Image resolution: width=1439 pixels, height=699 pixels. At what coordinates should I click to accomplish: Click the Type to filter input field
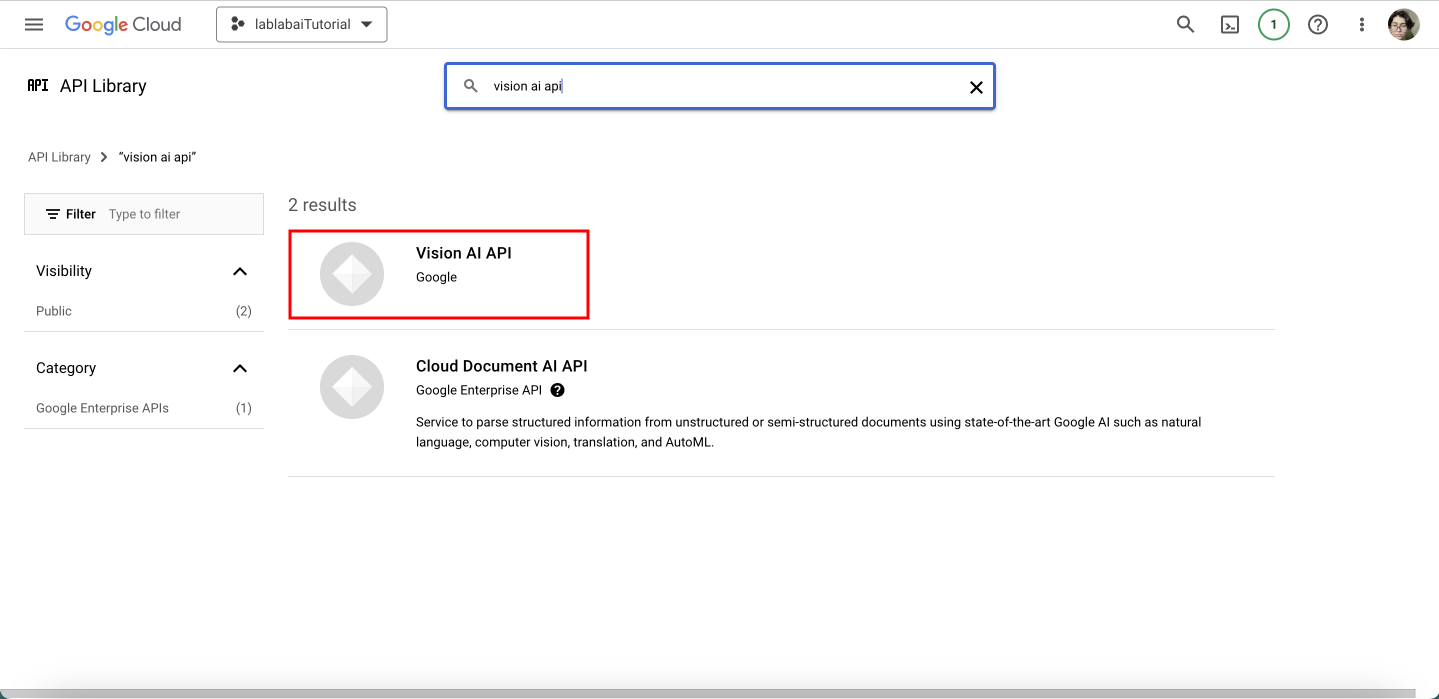[x=180, y=214]
